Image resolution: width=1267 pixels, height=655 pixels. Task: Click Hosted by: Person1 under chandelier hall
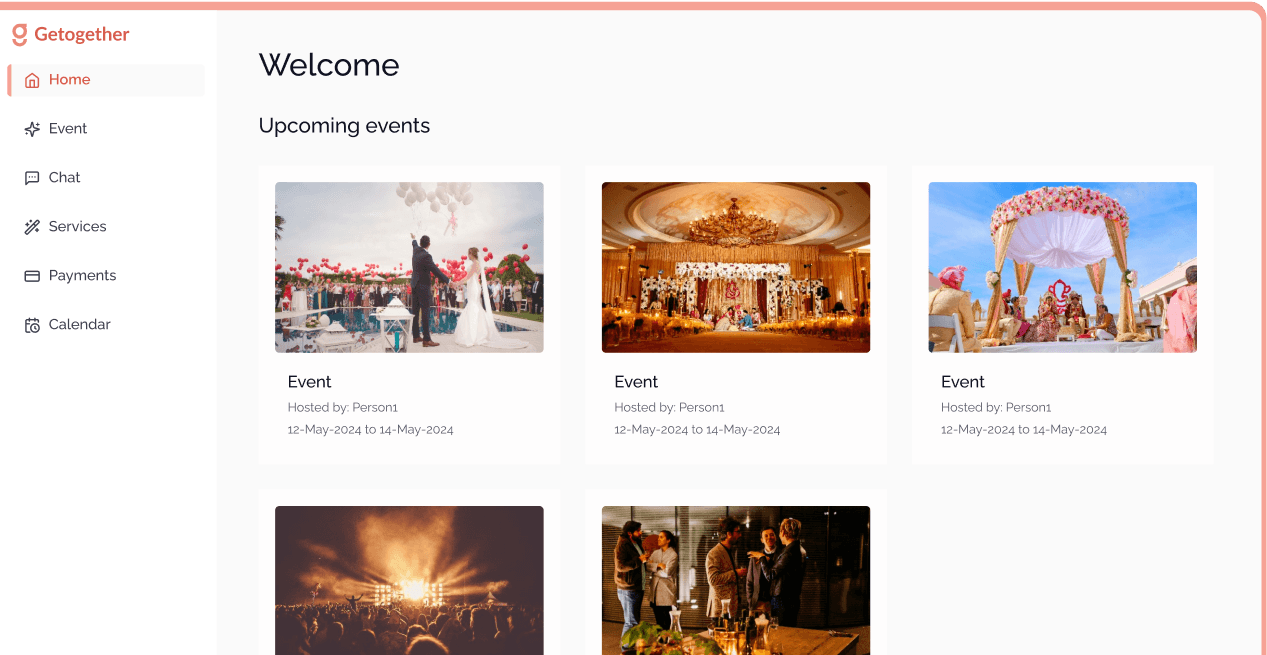click(x=669, y=407)
